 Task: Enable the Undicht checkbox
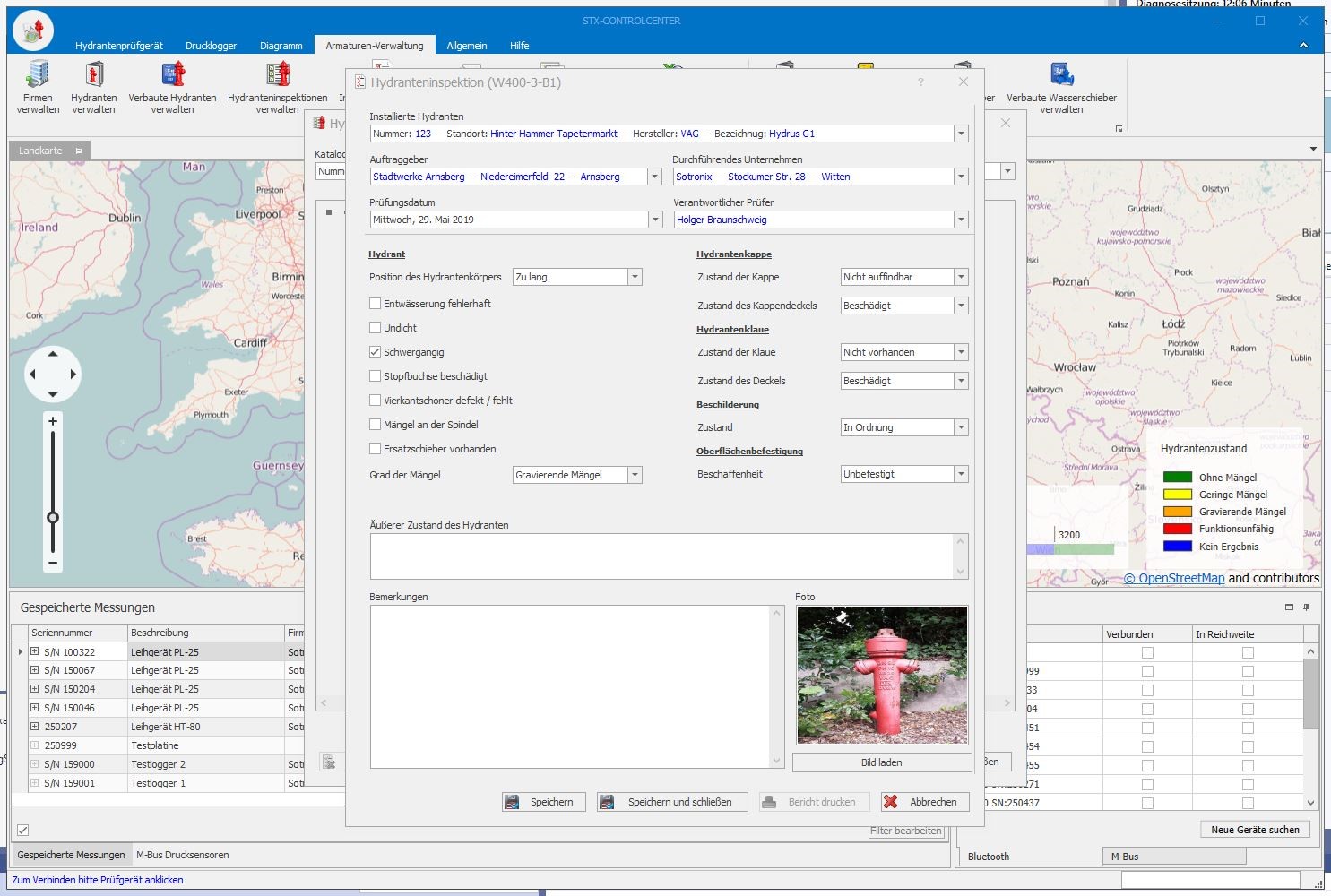[376, 328]
